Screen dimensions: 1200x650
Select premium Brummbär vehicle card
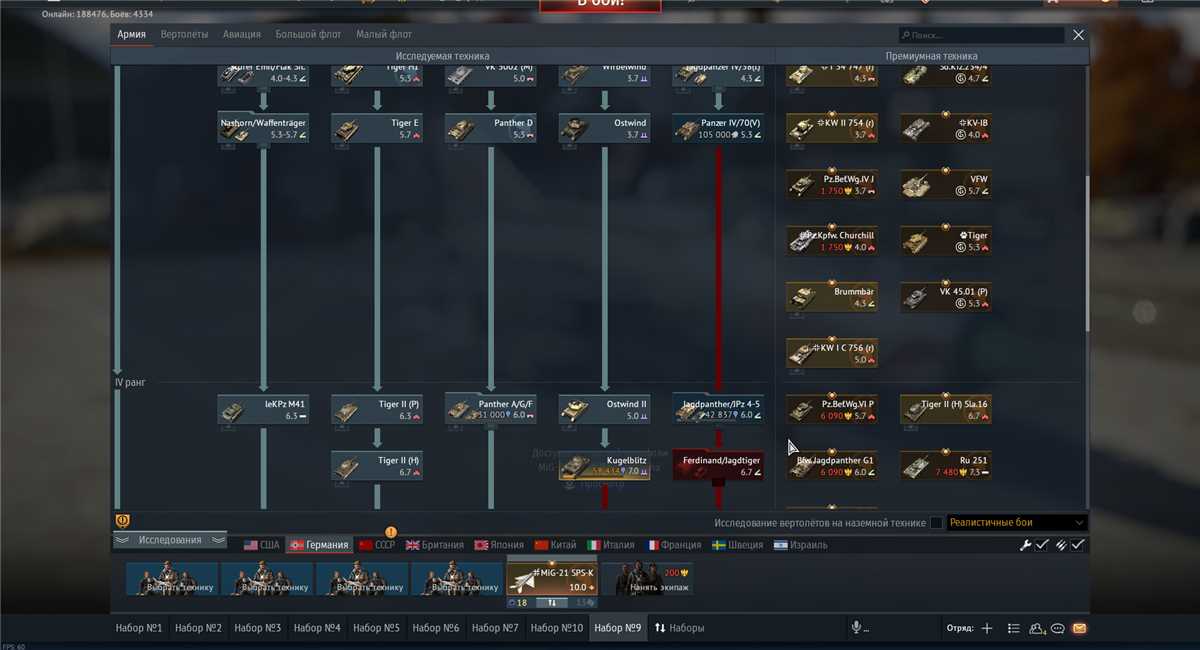832,297
